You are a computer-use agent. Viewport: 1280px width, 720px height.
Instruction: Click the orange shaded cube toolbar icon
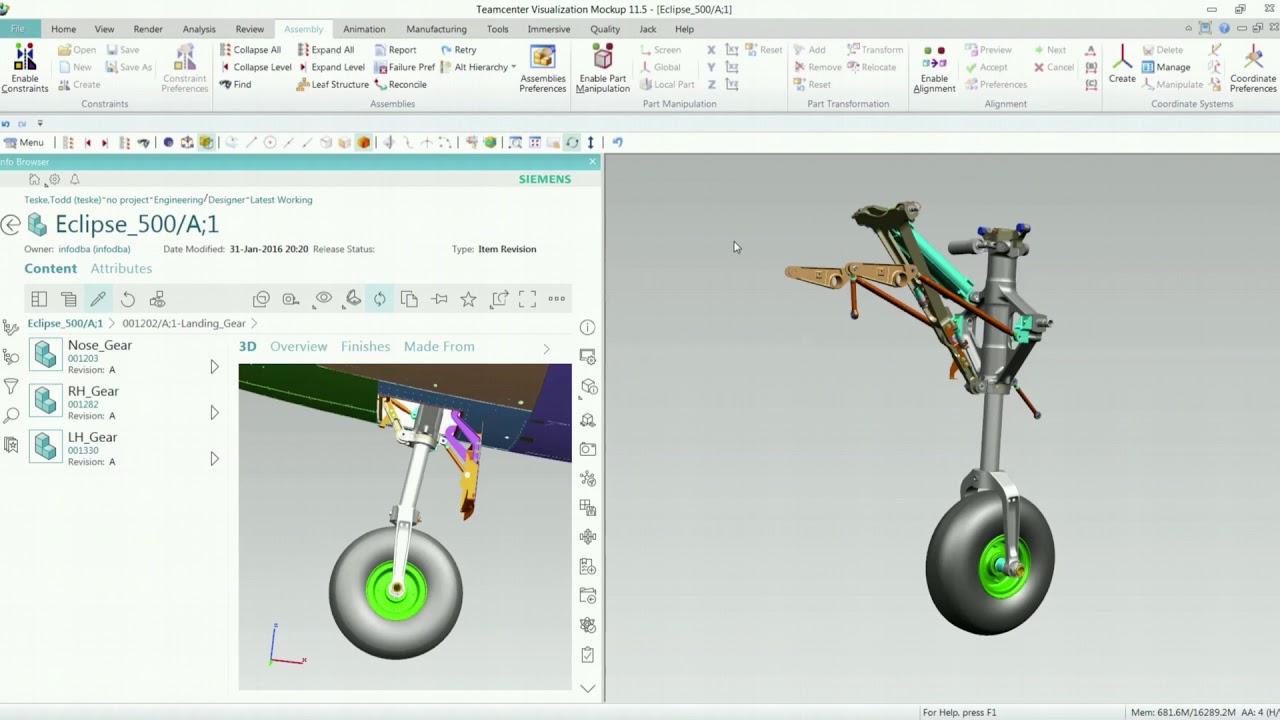[364, 142]
